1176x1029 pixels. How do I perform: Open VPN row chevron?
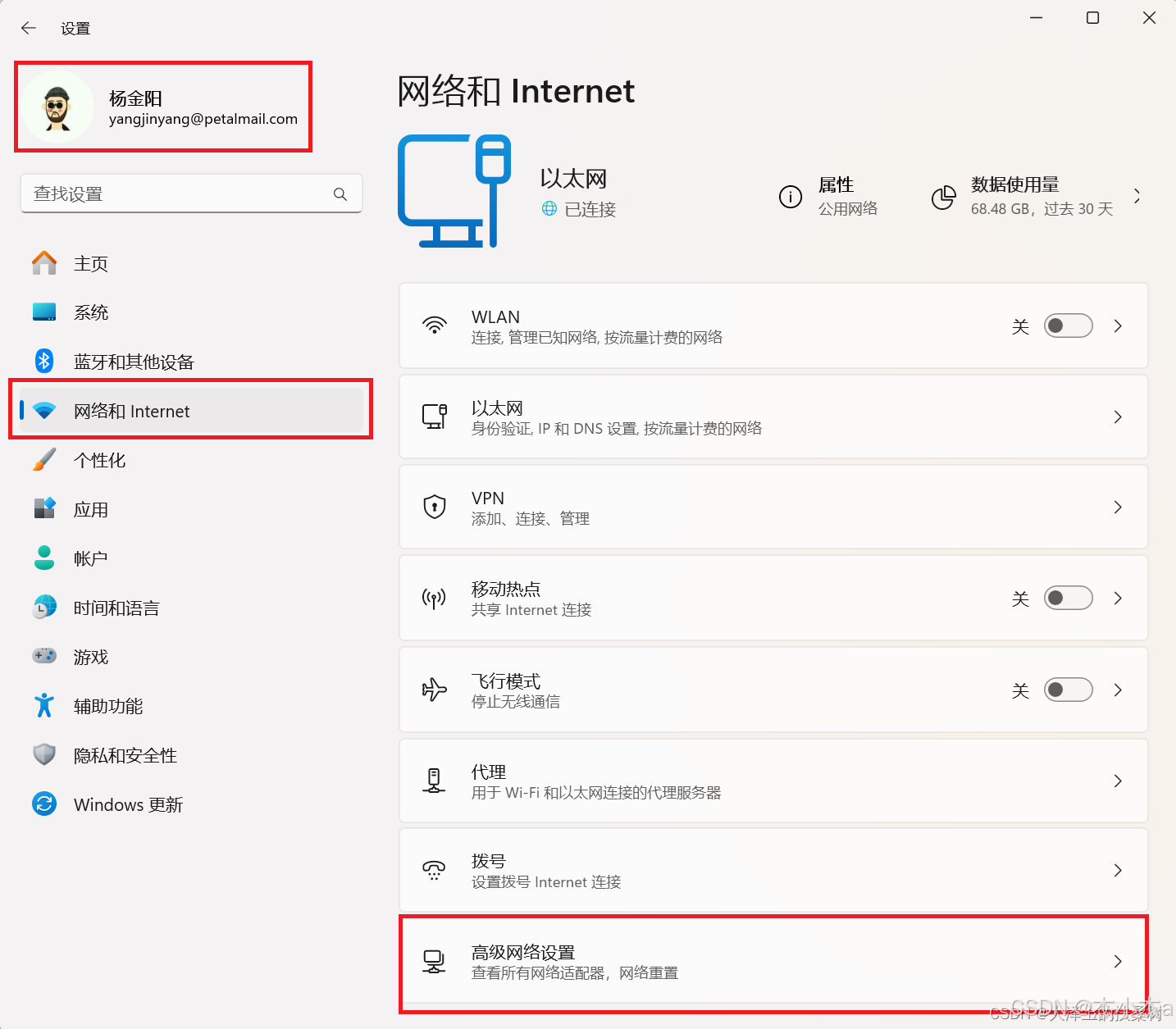pyautogui.click(x=1118, y=507)
